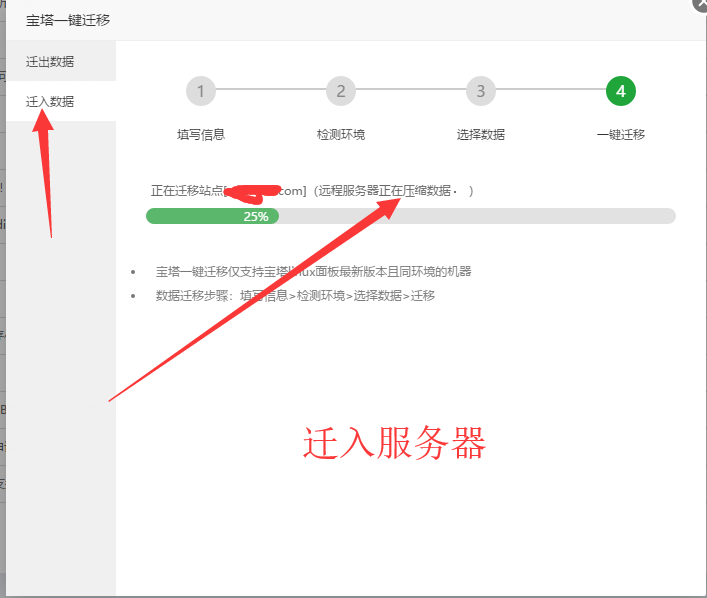Click the 填写信息 step label

pos(201,134)
